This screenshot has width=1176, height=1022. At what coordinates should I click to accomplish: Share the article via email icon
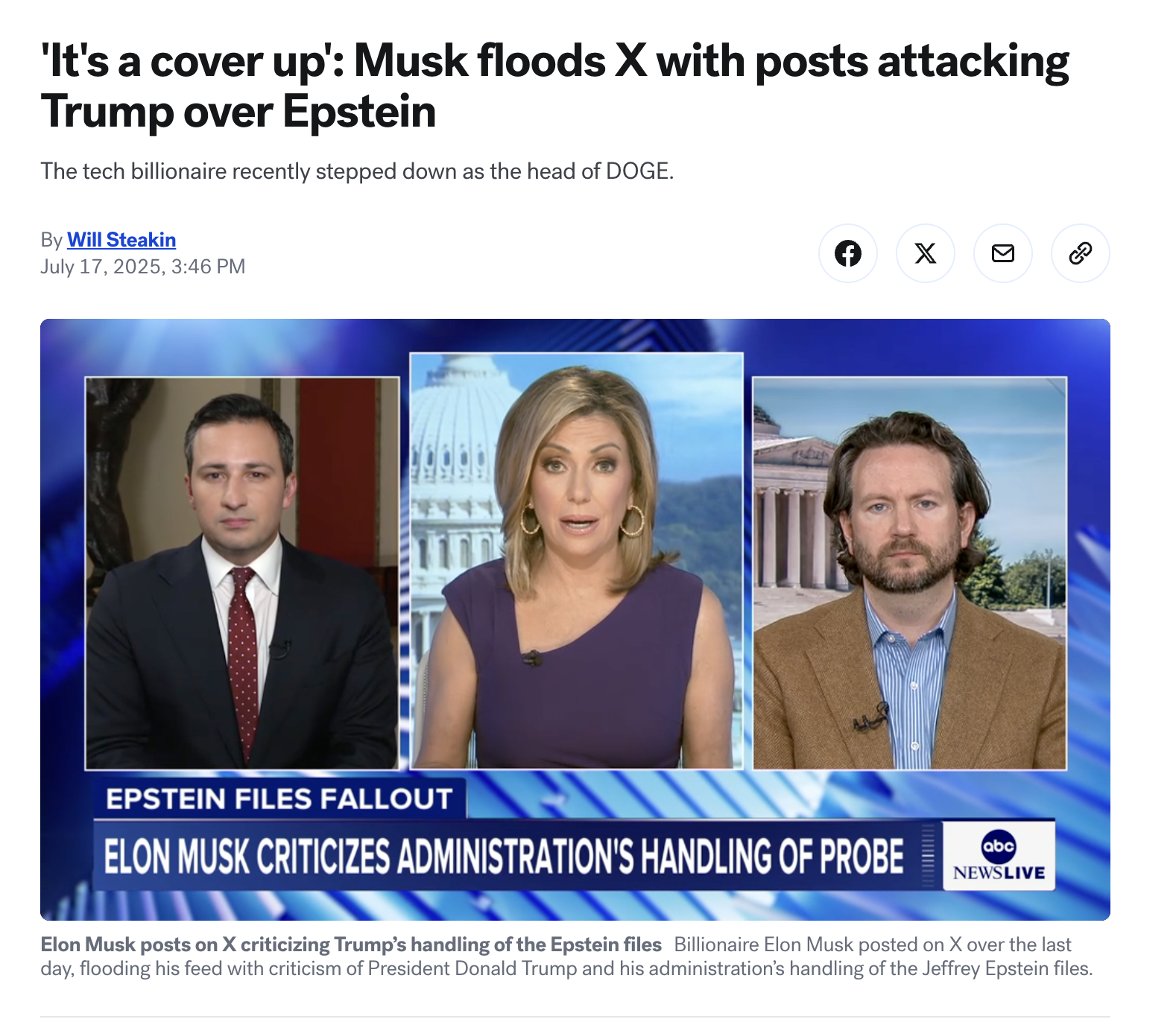pos(1002,253)
